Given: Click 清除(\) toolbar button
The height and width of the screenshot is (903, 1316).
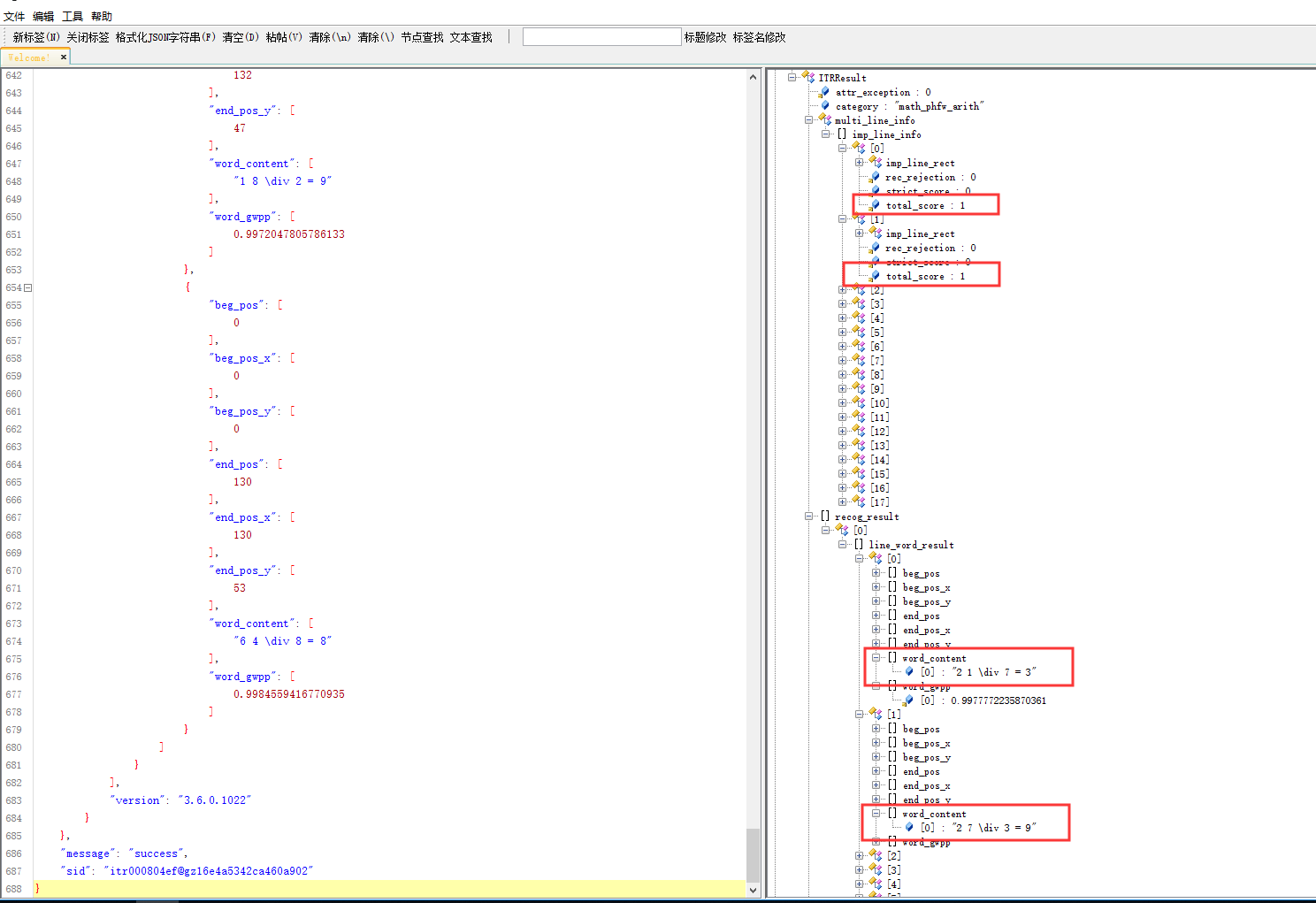Looking at the screenshot, I should [x=376, y=37].
